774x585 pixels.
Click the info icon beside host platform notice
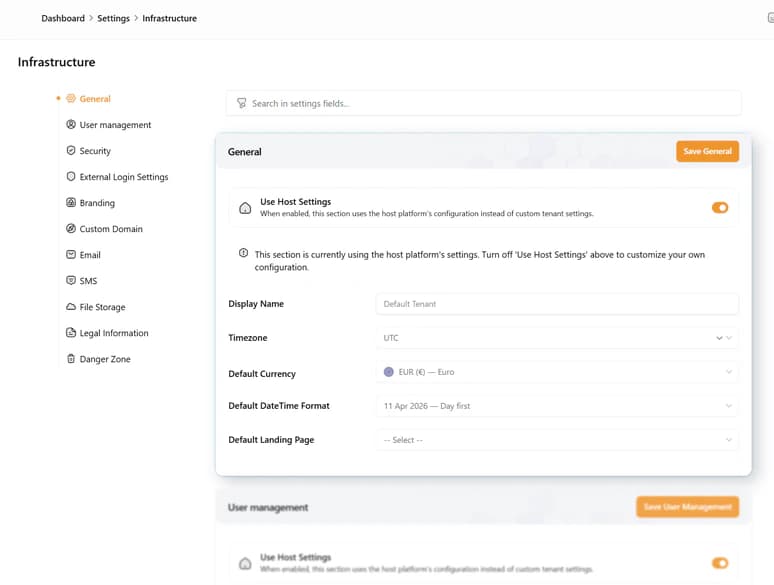click(x=243, y=253)
